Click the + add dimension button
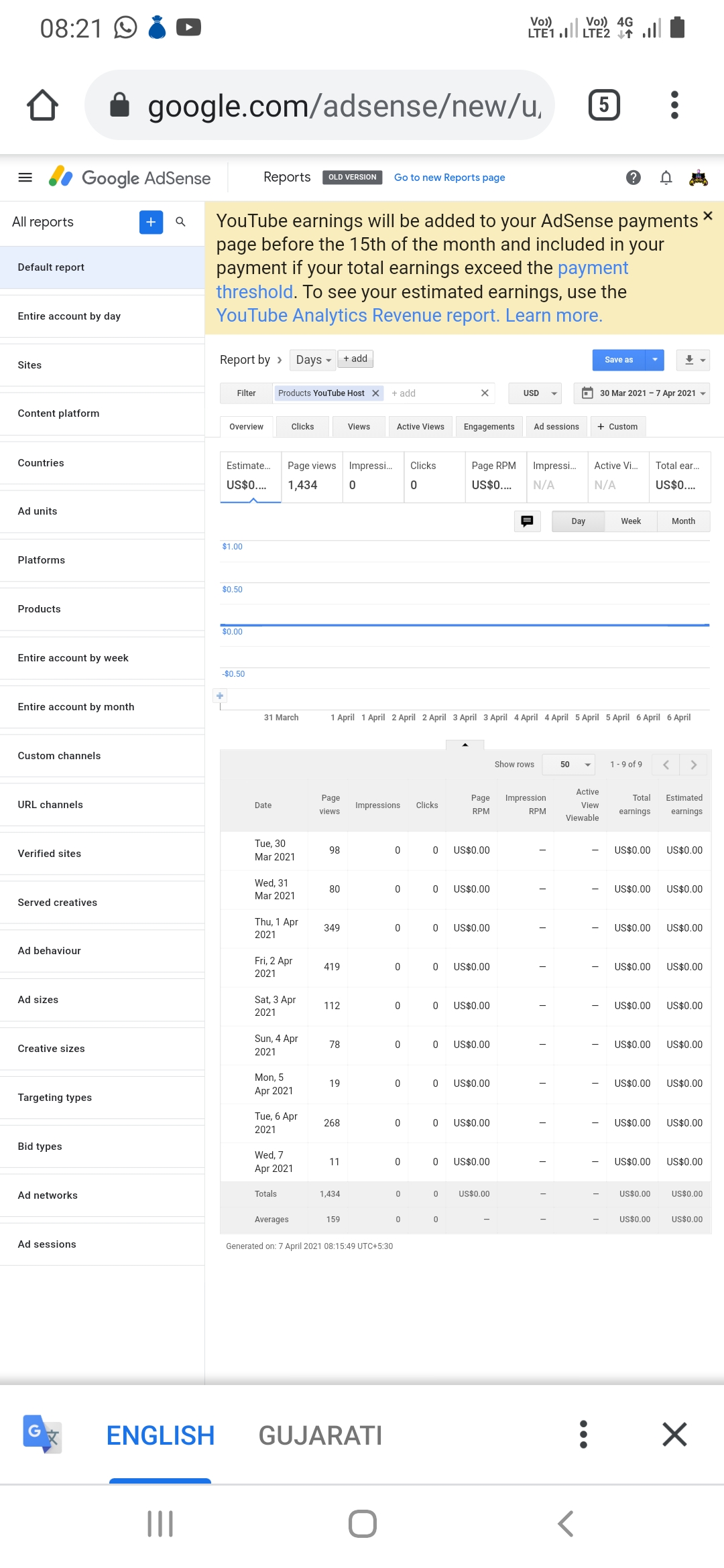The height and width of the screenshot is (1568, 724). (355, 359)
